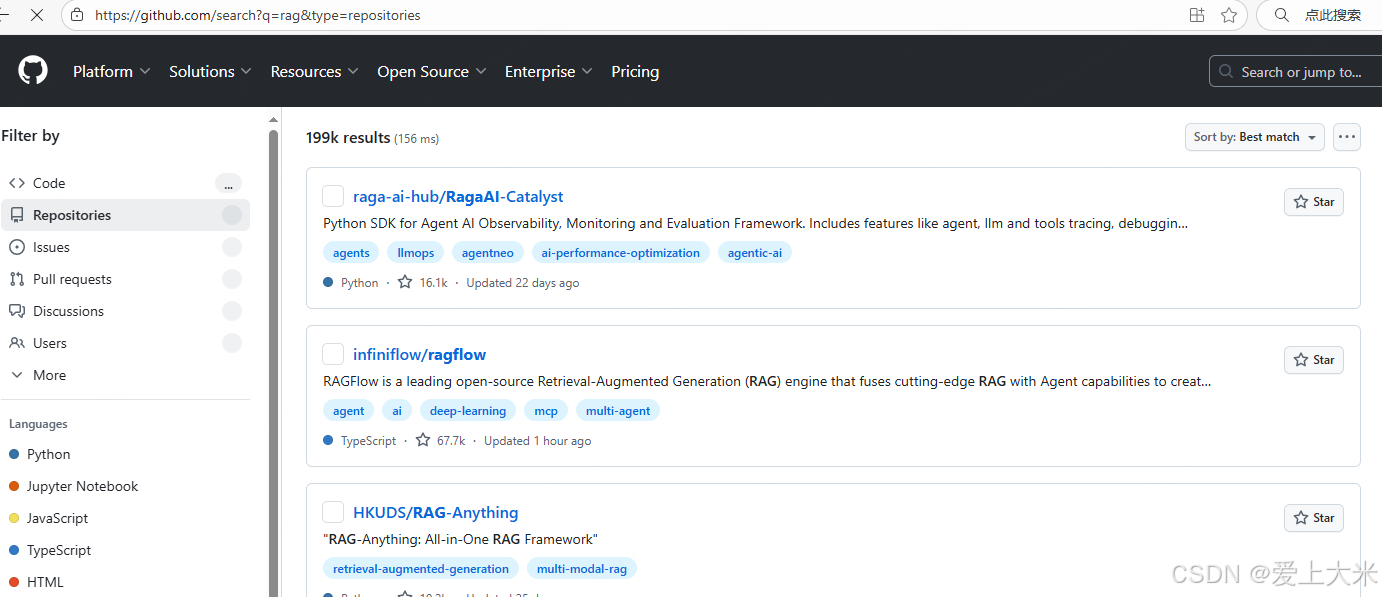Screen dimensions: 1382x597
Task: Click the multi-modal-rag topic tag
Action: click(582, 569)
